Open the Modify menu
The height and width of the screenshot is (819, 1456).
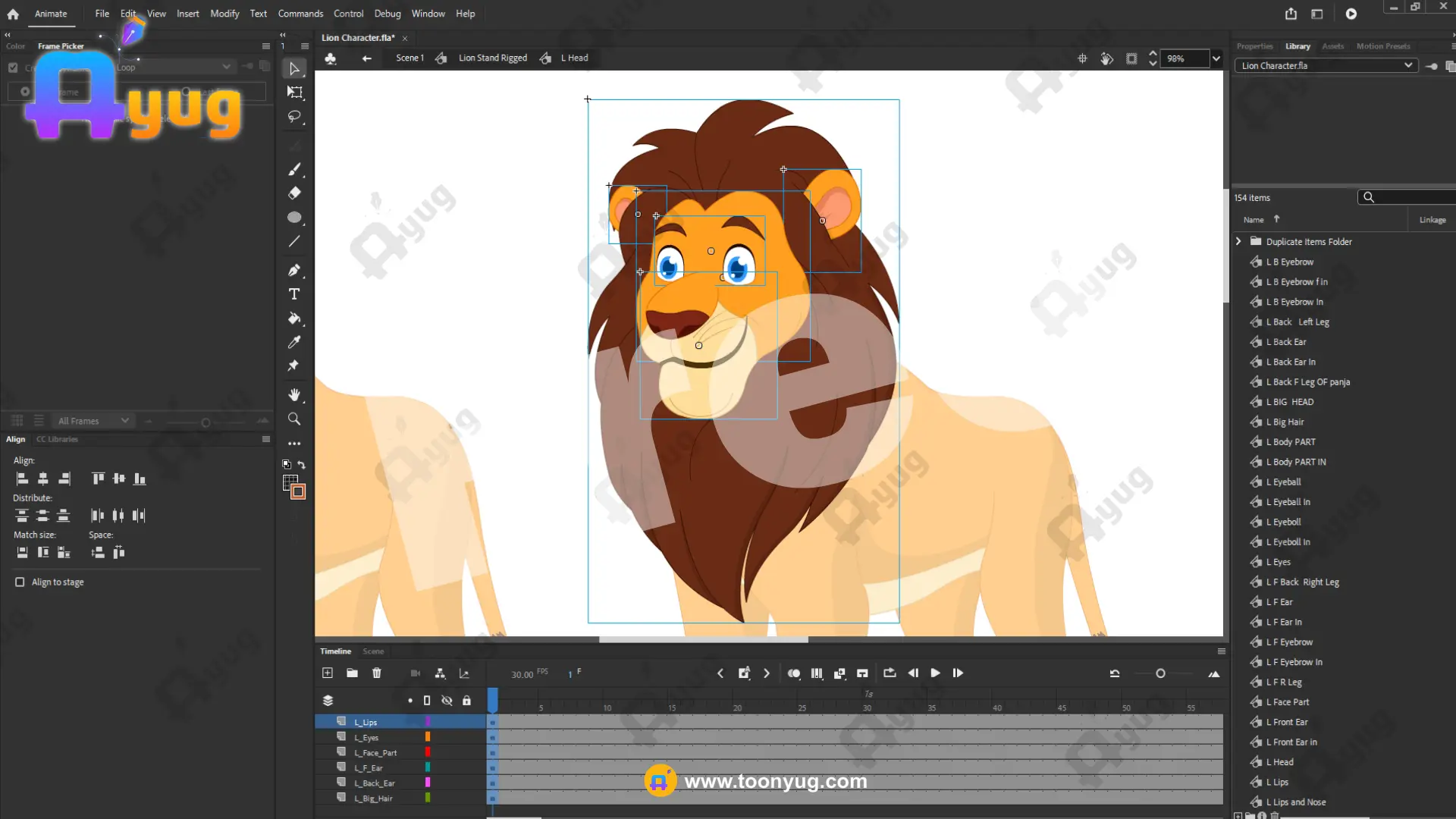(x=224, y=14)
